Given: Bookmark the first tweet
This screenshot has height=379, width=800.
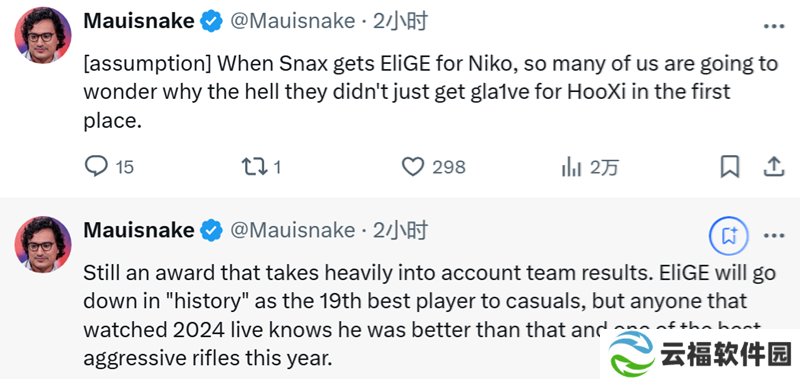Looking at the screenshot, I should click(x=730, y=167).
